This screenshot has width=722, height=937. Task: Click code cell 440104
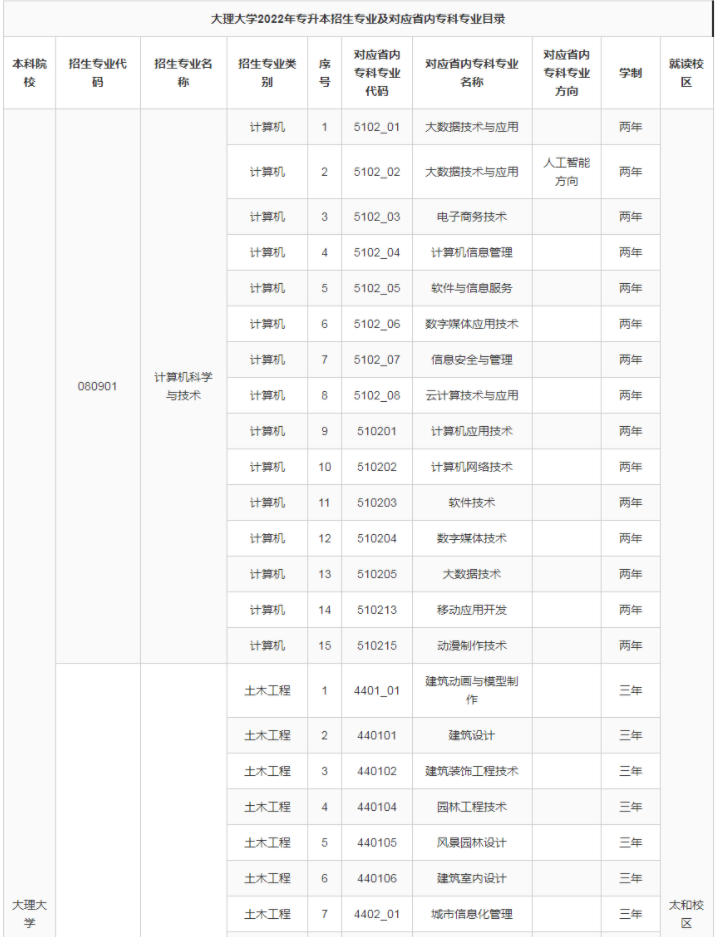(x=377, y=807)
